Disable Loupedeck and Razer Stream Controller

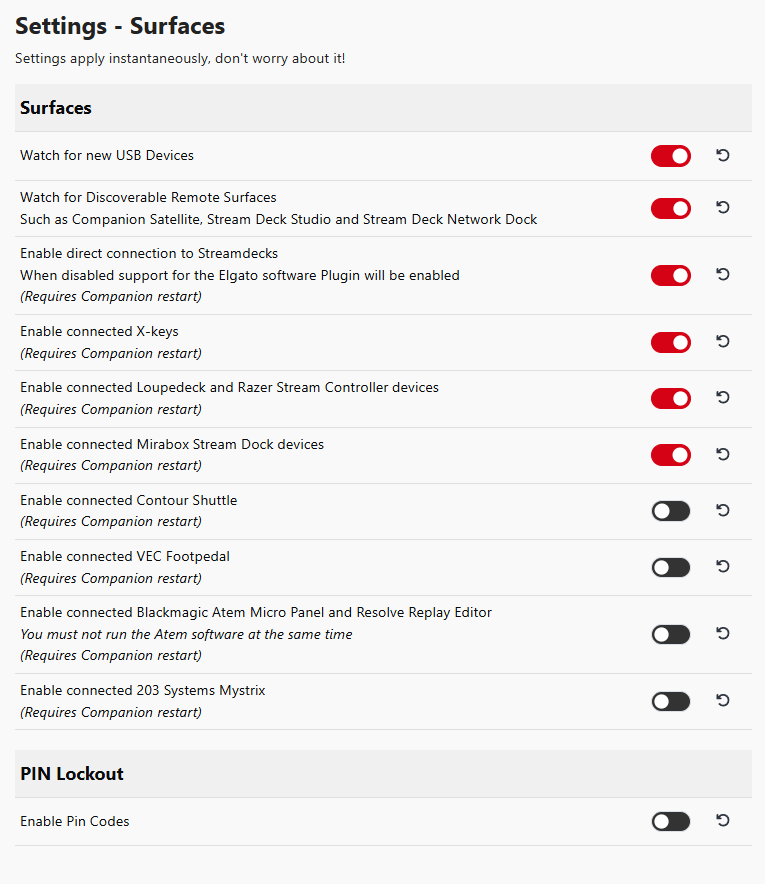click(671, 399)
